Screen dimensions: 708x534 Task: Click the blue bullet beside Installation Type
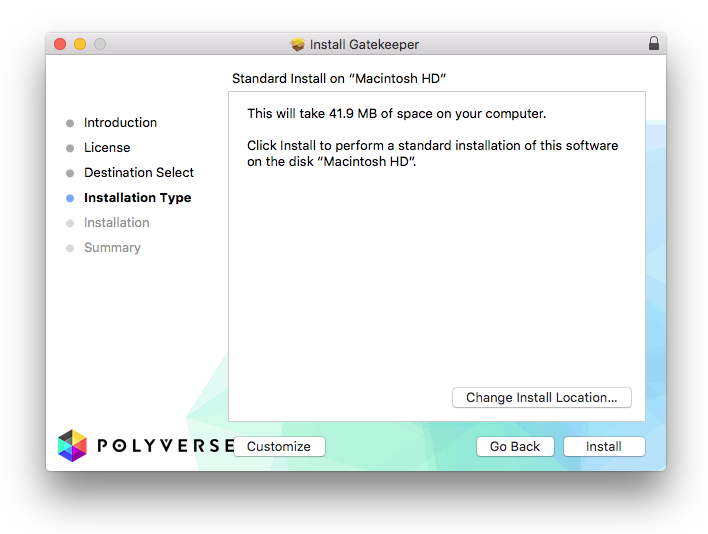click(x=70, y=198)
